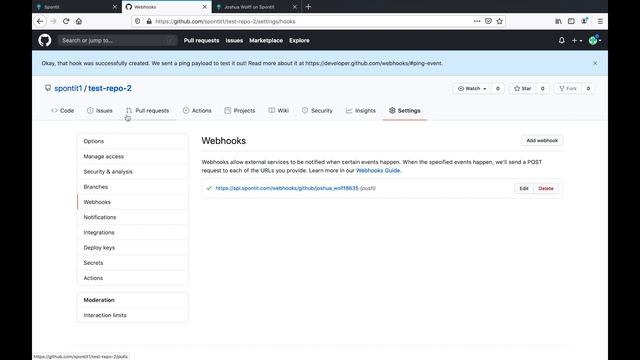Open the Settings tab
This screenshot has height=360, width=640.
(404, 111)
